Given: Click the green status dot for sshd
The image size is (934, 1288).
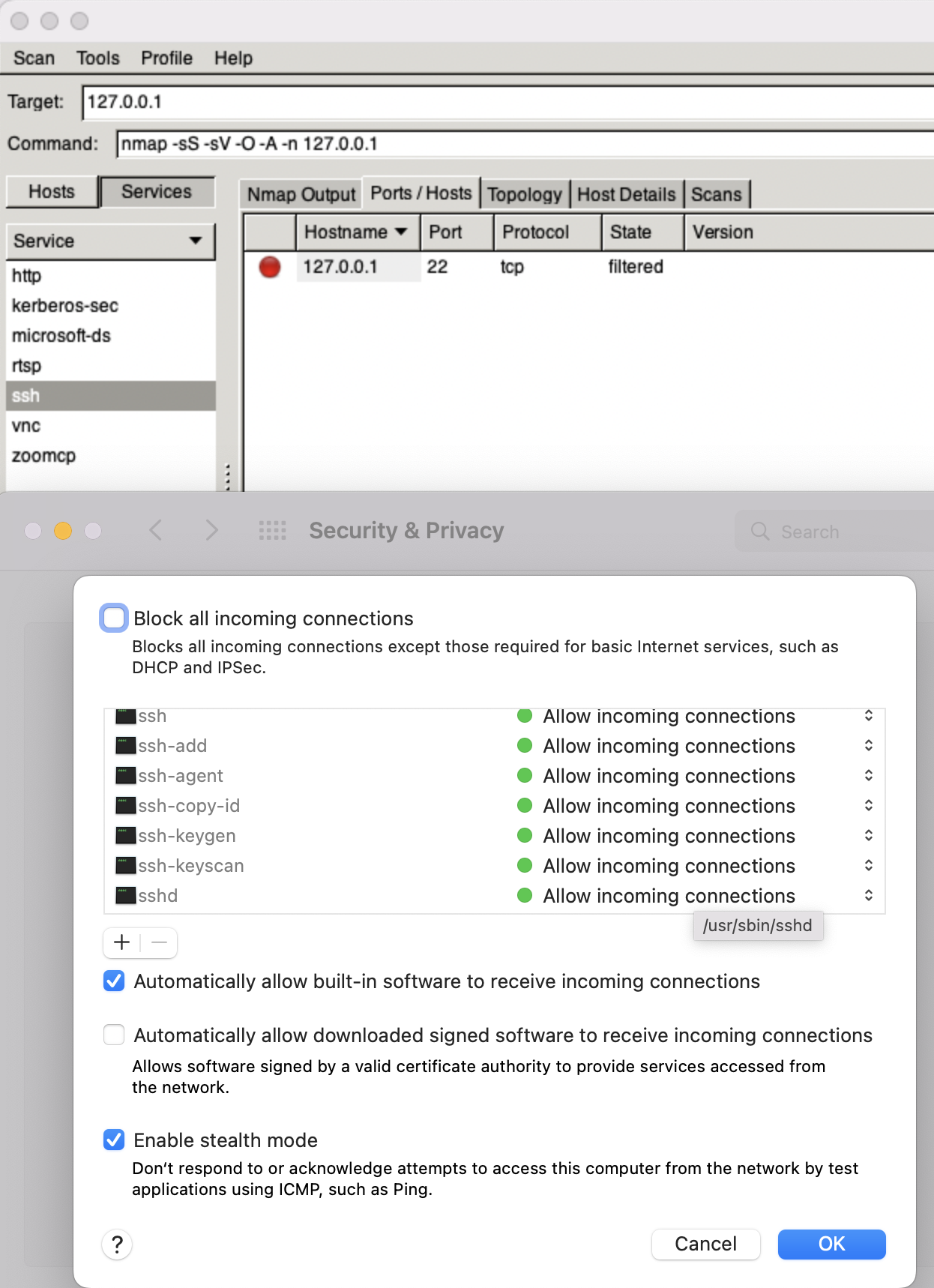Looking at the screenshot, I should coord(525,896).
